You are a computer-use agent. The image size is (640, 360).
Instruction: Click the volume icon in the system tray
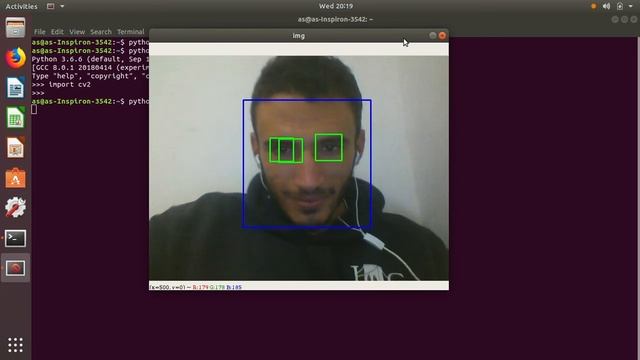[607, 6]
